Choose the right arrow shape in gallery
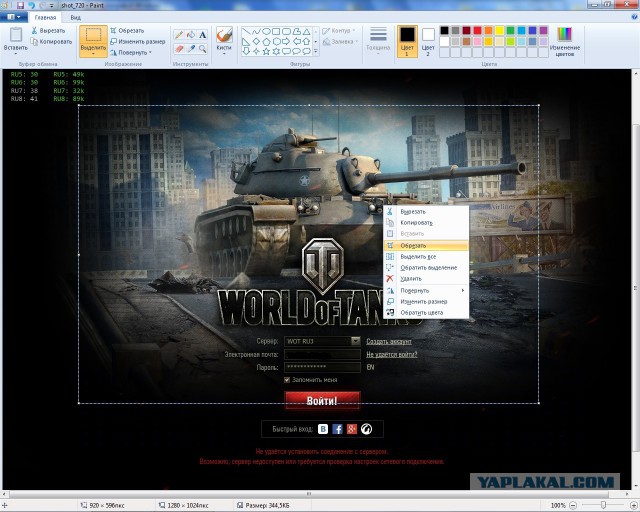The image size is (640, 512). click(x=286, y=41)
